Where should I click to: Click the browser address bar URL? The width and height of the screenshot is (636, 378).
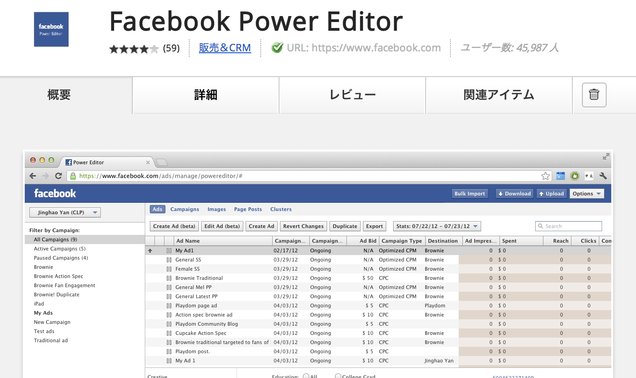(161, 176)
